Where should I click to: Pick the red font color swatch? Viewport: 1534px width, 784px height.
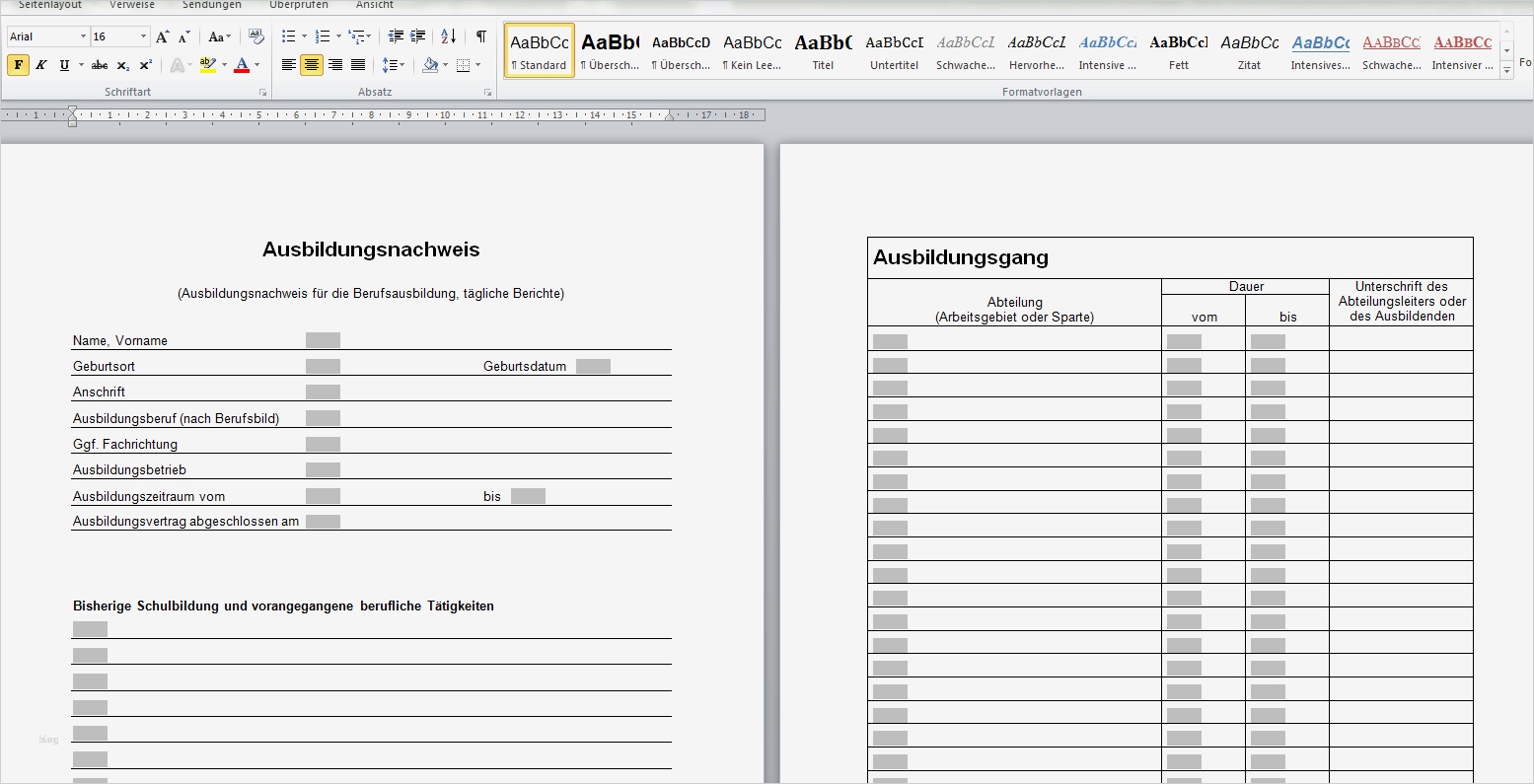tap(242, 64)
